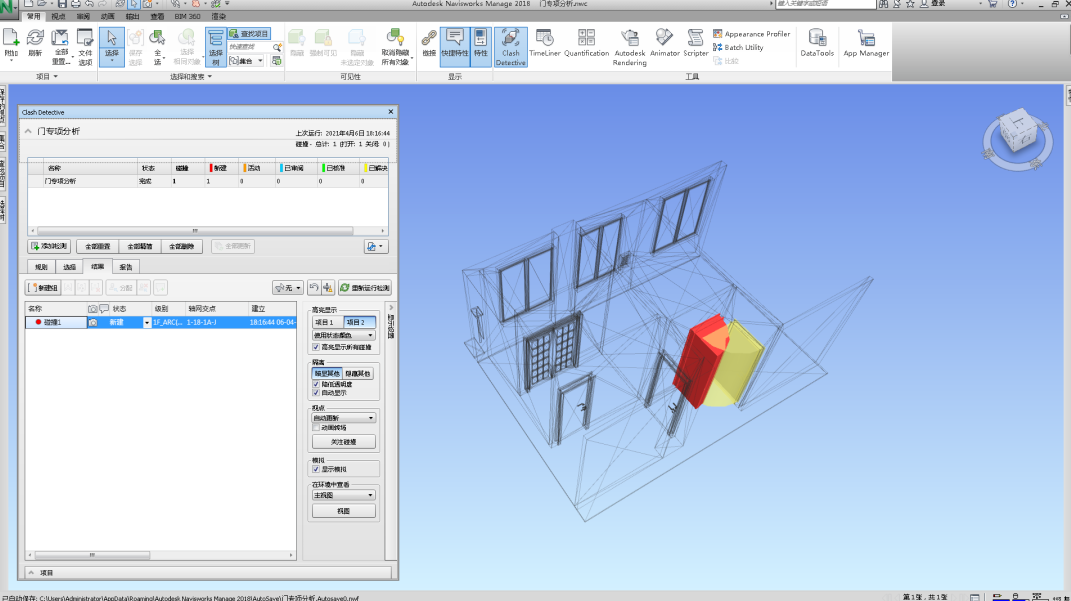The height and width of the screenshot is (601, 1071).
Task: Expand the 项目 panel at bottom of Clash Detective
Action: coord(31,572)
